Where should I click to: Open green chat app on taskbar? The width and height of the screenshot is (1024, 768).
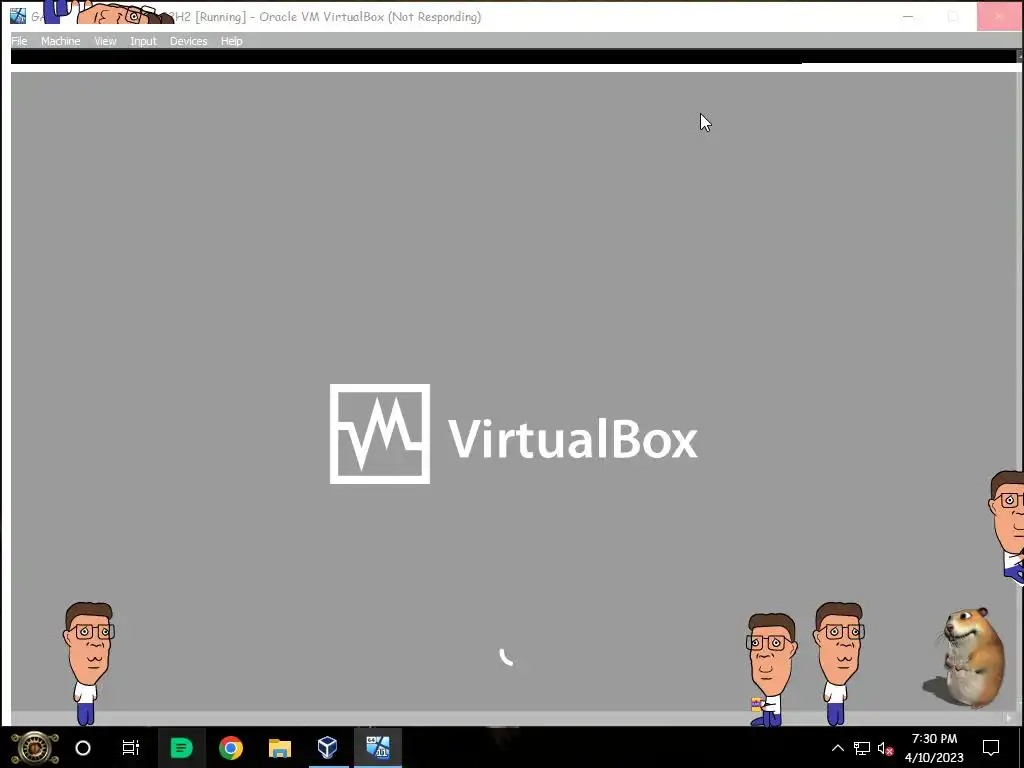[x=181, y=748]
